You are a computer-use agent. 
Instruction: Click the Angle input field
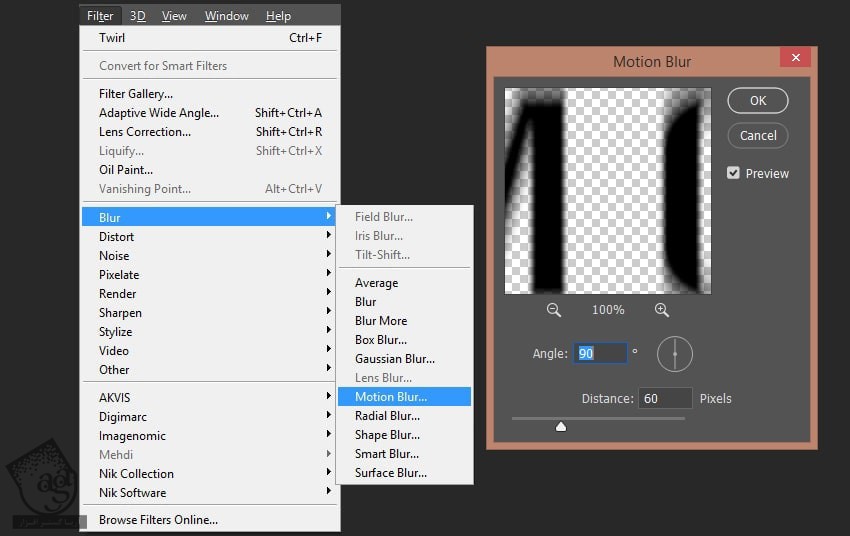(600, 353)
